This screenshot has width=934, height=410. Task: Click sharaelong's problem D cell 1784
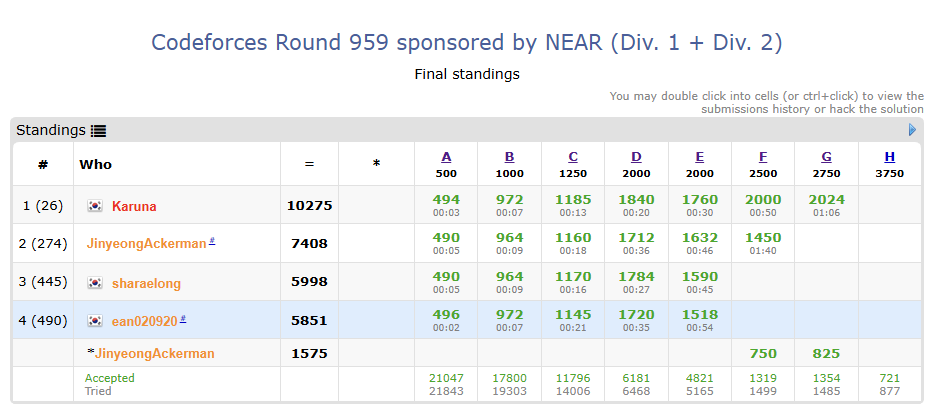(636, 282)
